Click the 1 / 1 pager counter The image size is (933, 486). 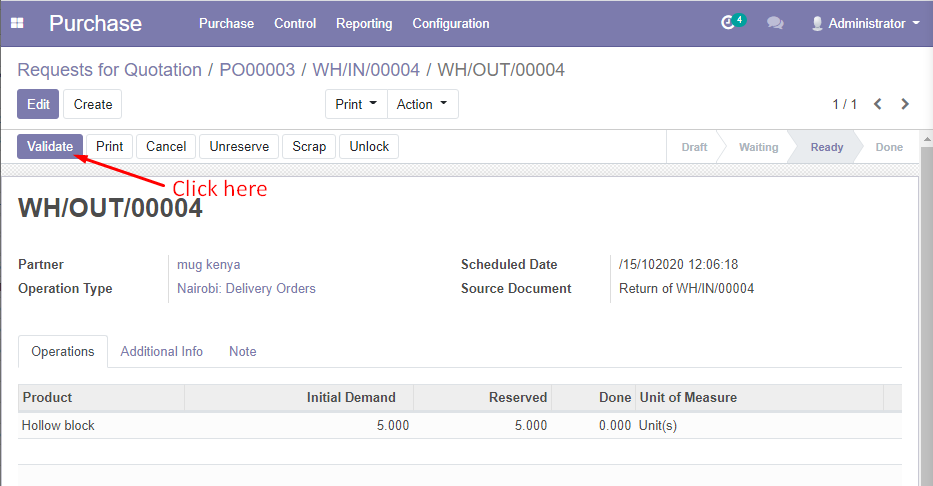844,104
